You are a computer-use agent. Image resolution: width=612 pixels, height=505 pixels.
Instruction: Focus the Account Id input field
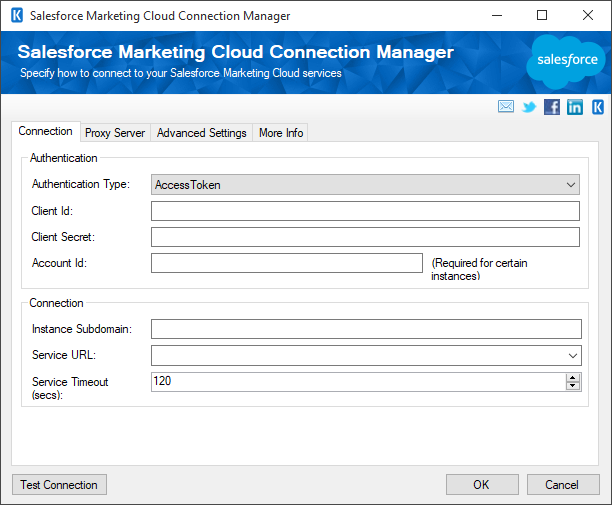tap(286, 263)
